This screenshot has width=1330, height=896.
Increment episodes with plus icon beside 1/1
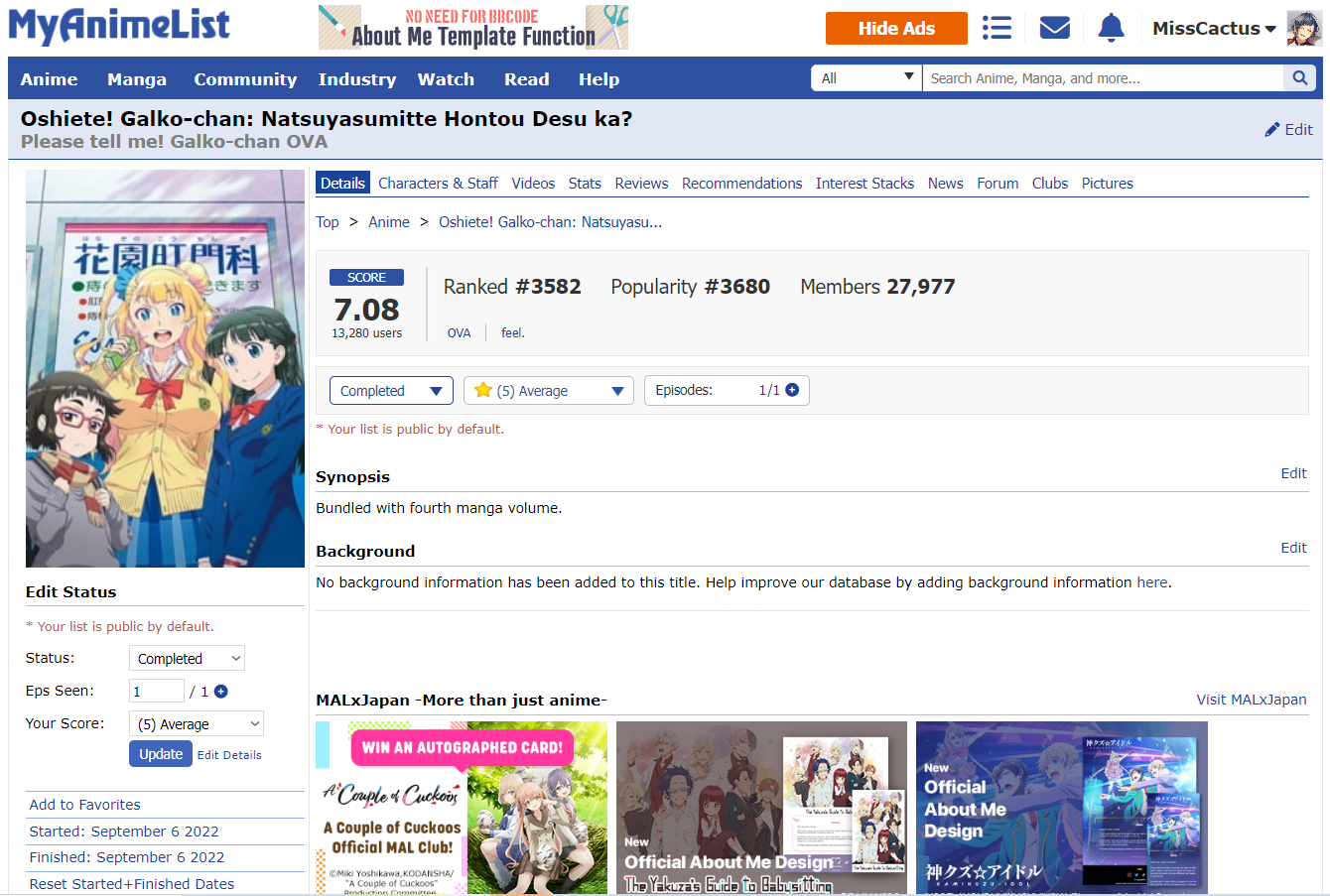[x=792, y=390]
